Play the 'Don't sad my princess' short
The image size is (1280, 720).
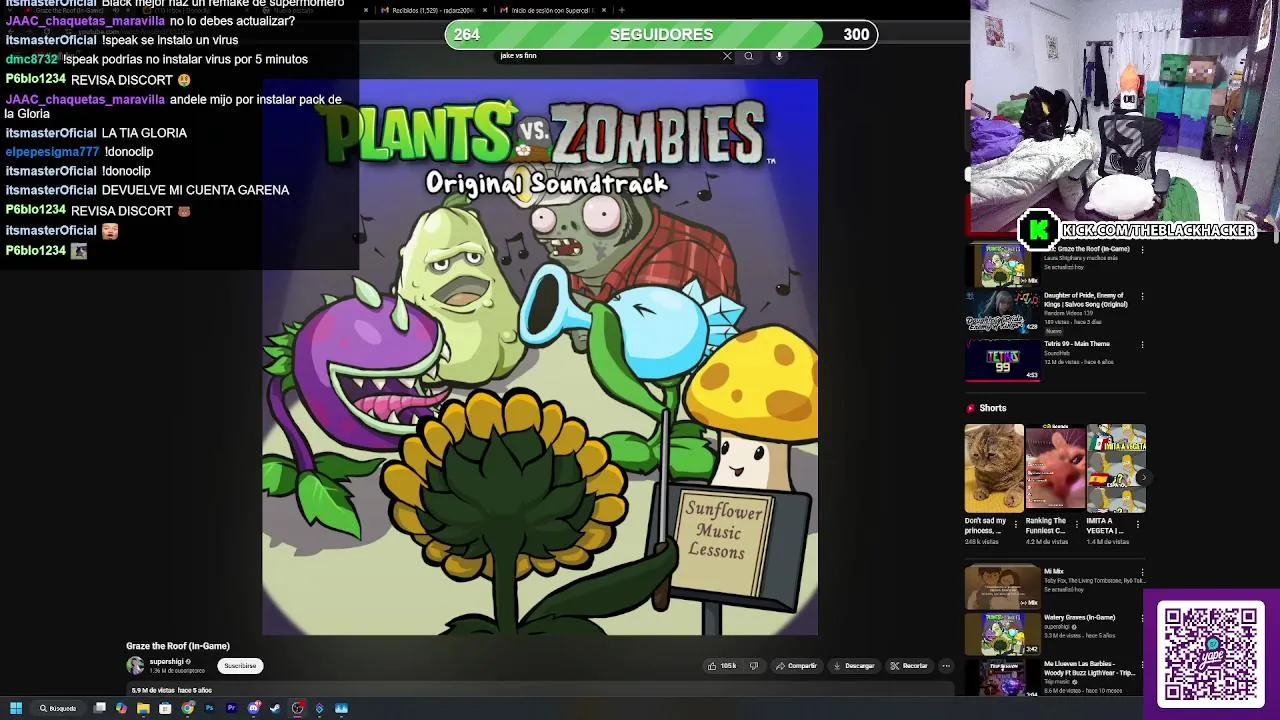click(x=994, y=468)
